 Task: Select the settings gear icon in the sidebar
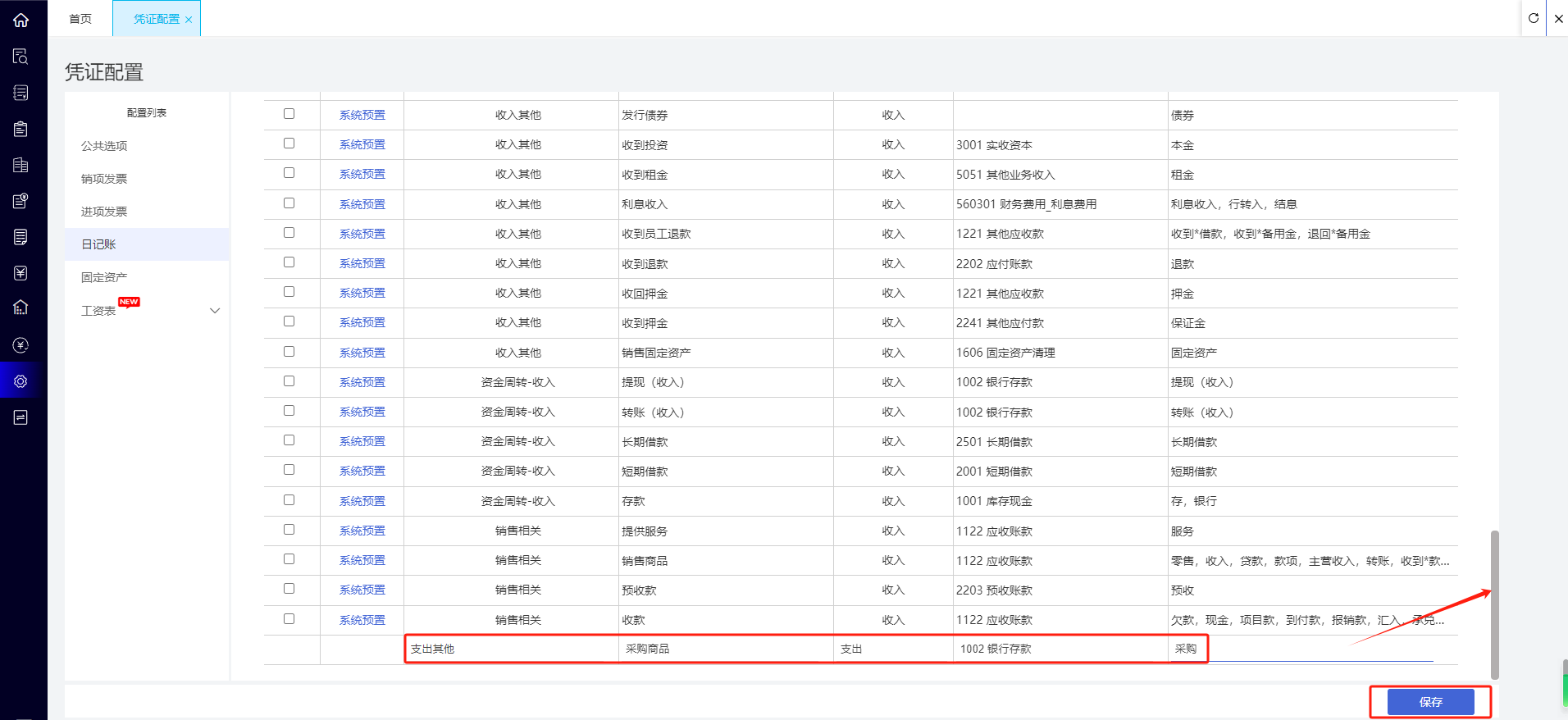21,381
